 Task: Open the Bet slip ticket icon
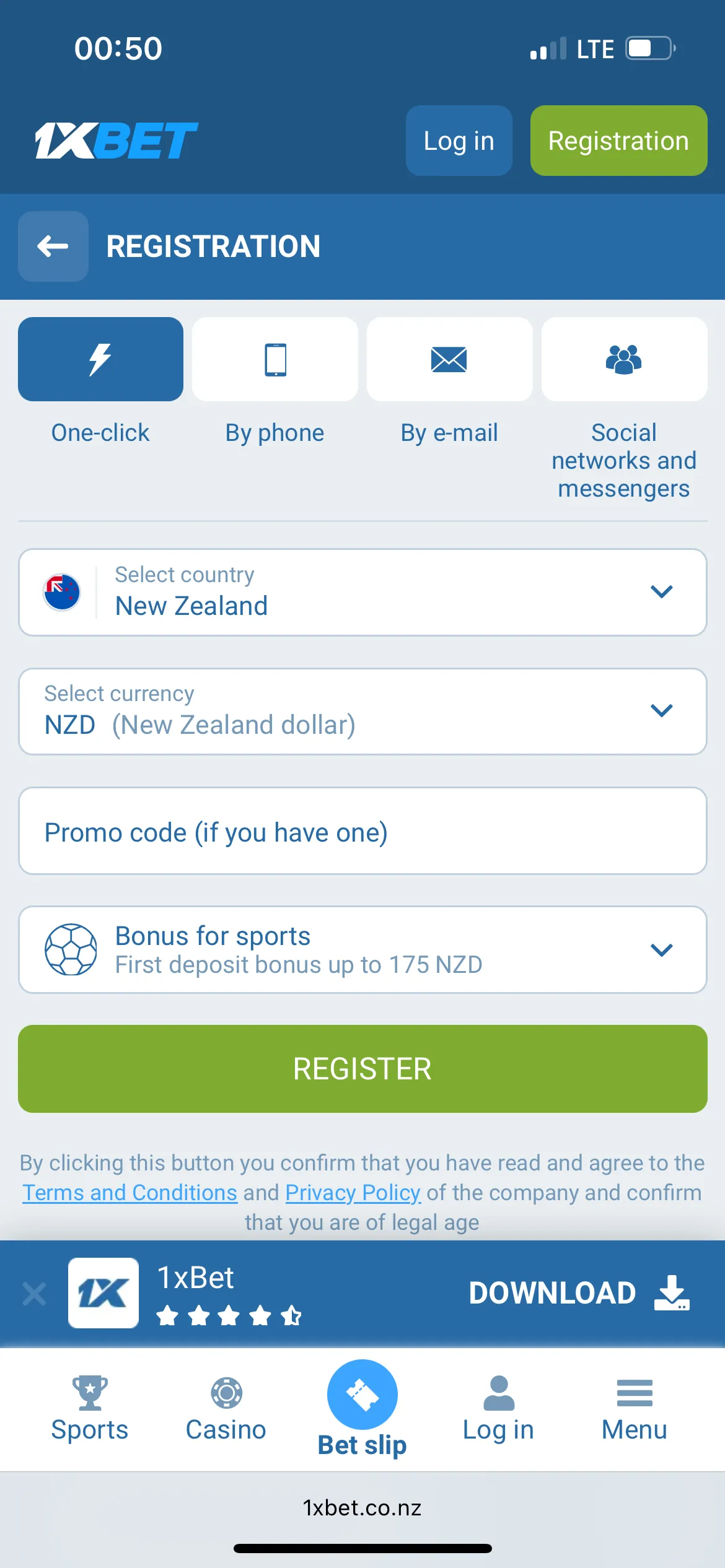tap(362, 1394)
